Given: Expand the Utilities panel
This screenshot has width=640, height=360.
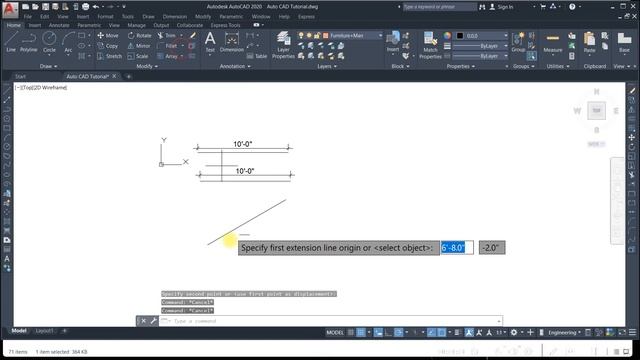Looking at the screenshot, I should point(558,66).
